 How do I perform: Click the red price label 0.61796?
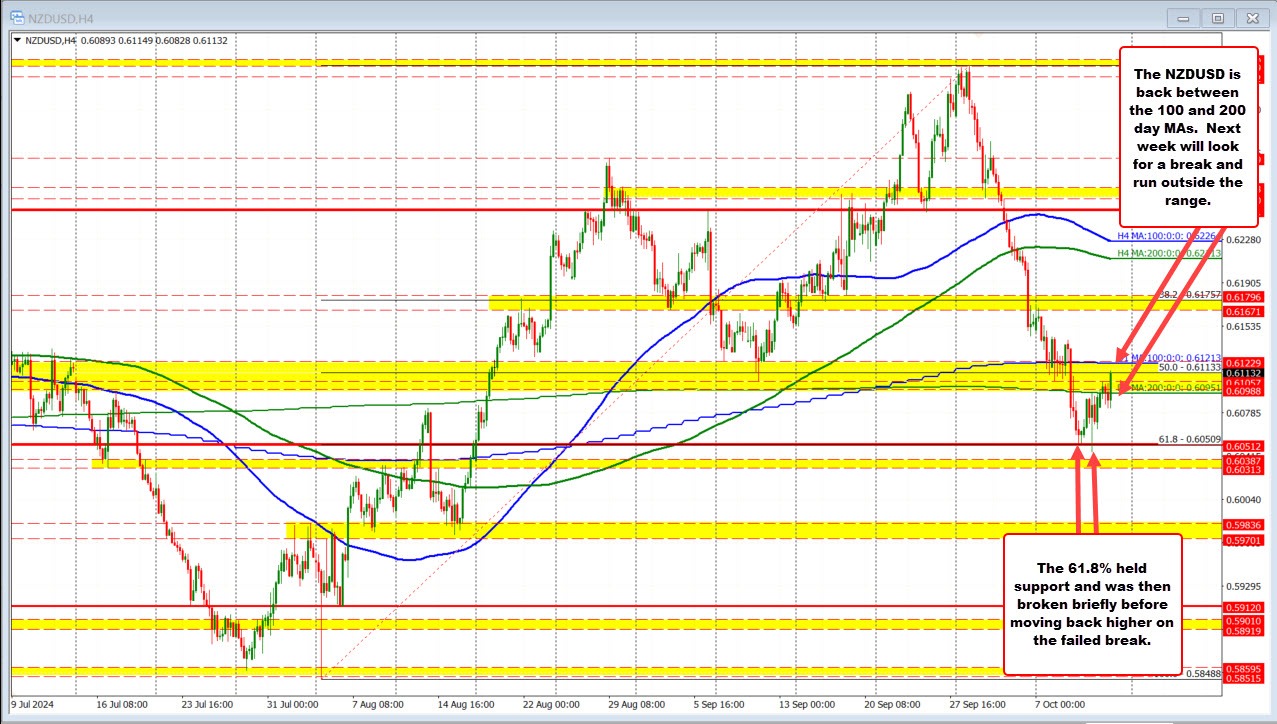(x=1244, y=297)
